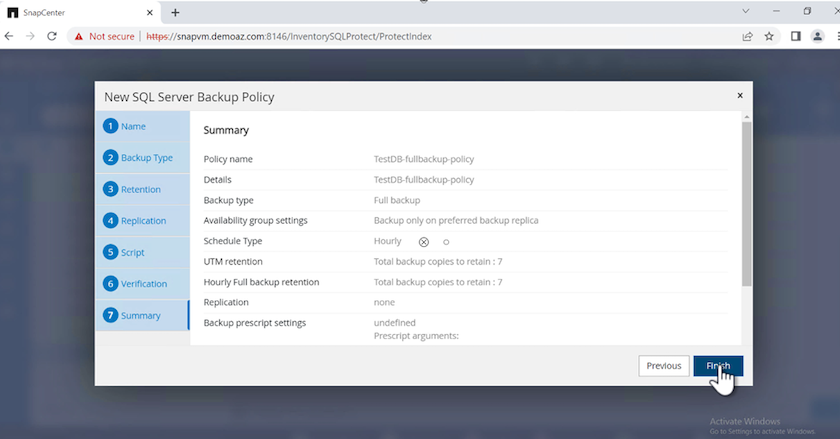
Task: Open the browser side panel
Action: (796, 36)
